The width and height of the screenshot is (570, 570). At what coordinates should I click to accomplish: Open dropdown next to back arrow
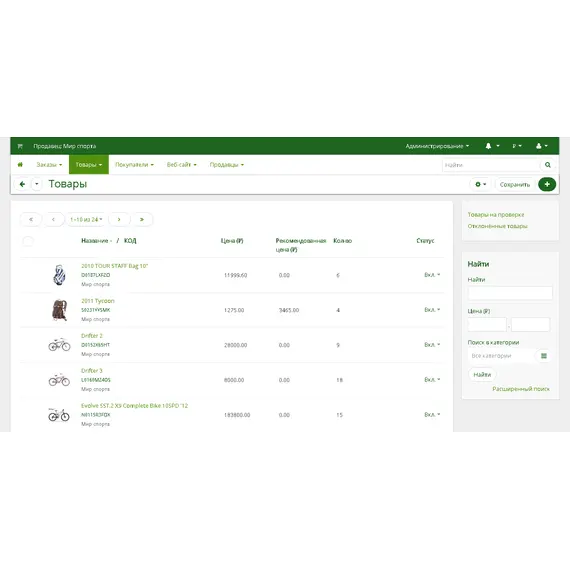(37, 184)
